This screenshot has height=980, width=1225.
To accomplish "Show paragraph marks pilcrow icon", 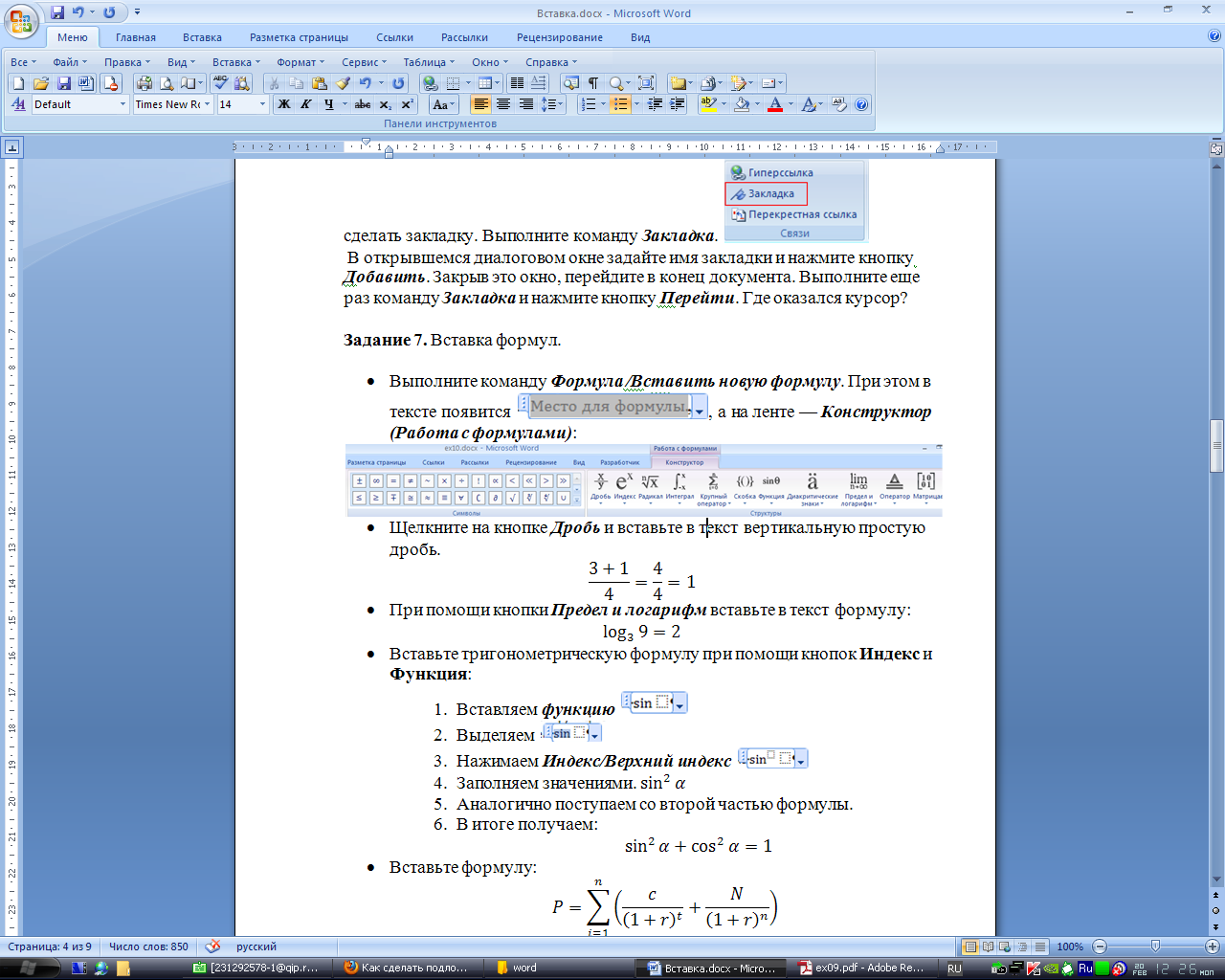I will [593, 83].
